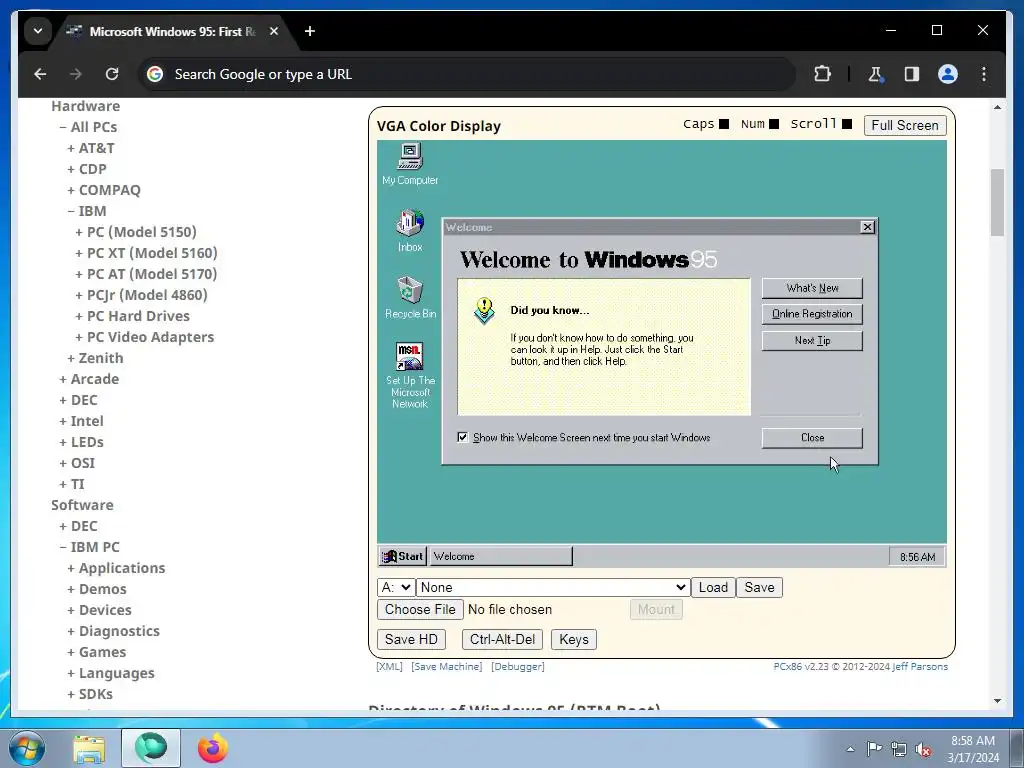
Task: Select the Recycle Bin desktop icon
Action: click(x=410, y=297)
